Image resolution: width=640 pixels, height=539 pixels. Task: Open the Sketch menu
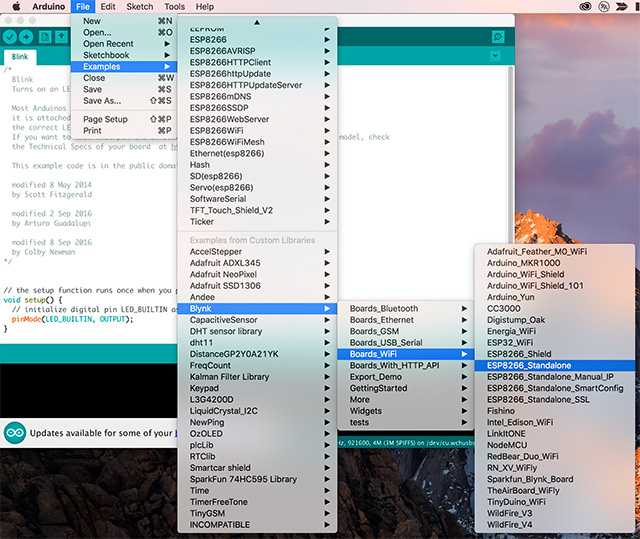[x=139, y=7]
